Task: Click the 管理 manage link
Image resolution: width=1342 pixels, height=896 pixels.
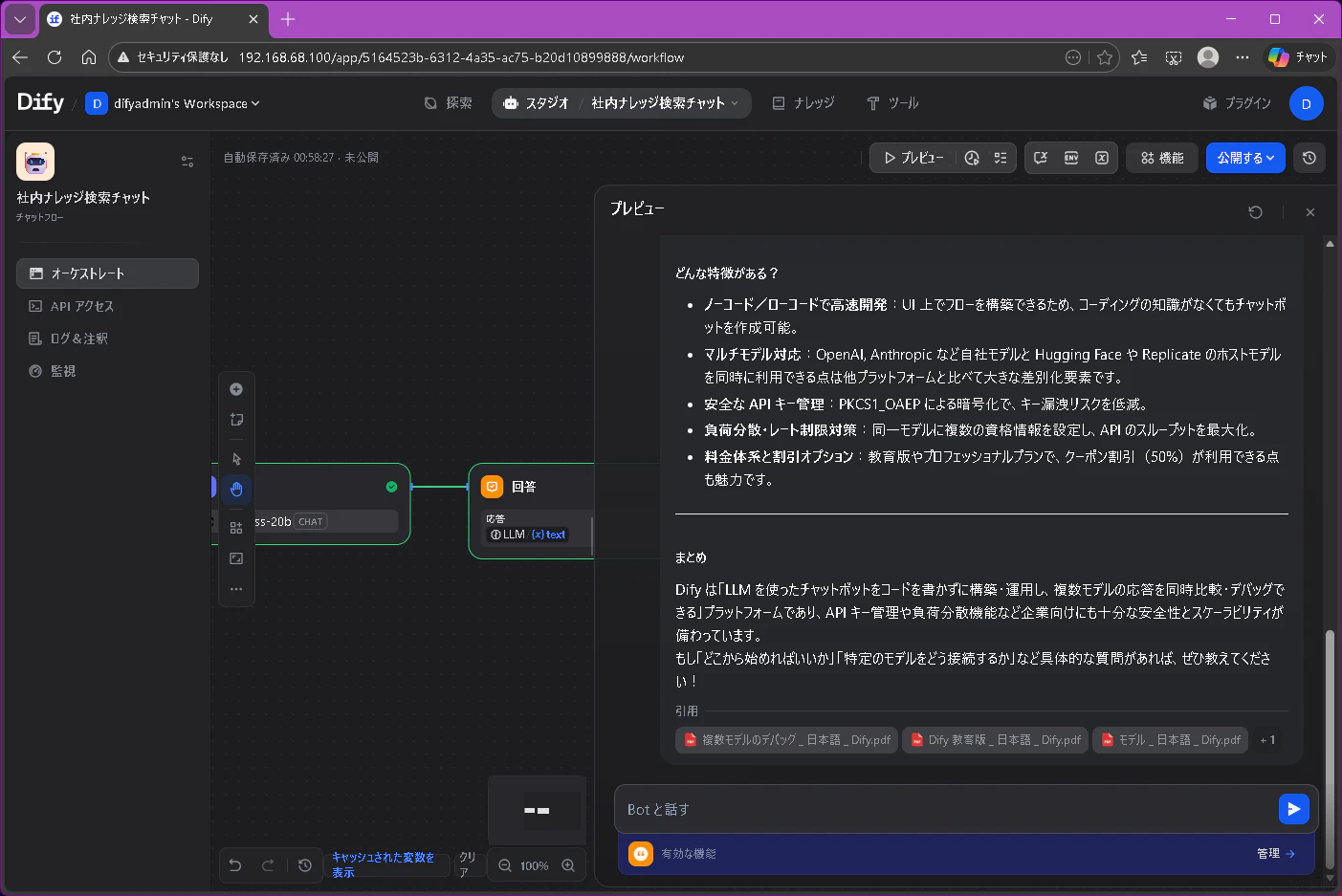Action: (1276, 854)
